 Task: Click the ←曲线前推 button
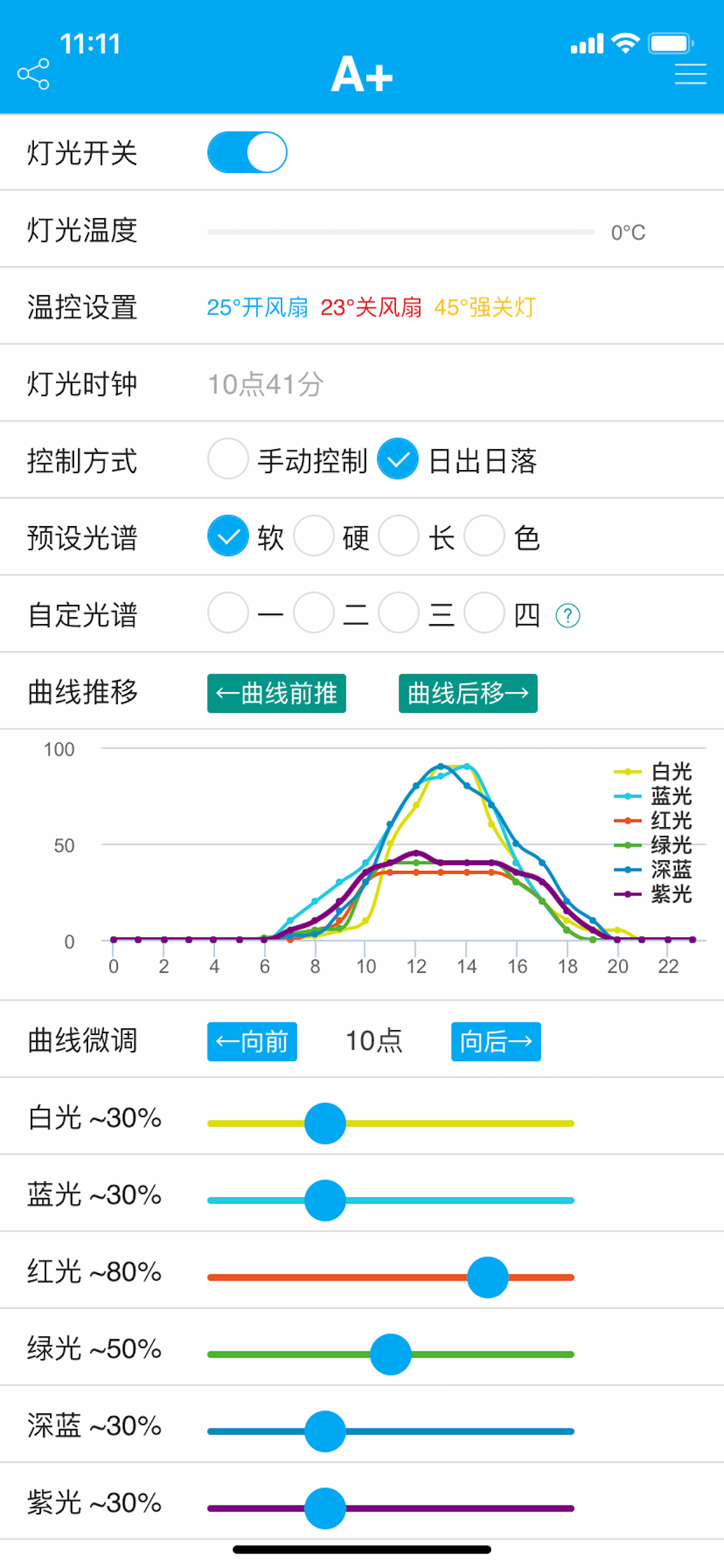tap(276, 694)
